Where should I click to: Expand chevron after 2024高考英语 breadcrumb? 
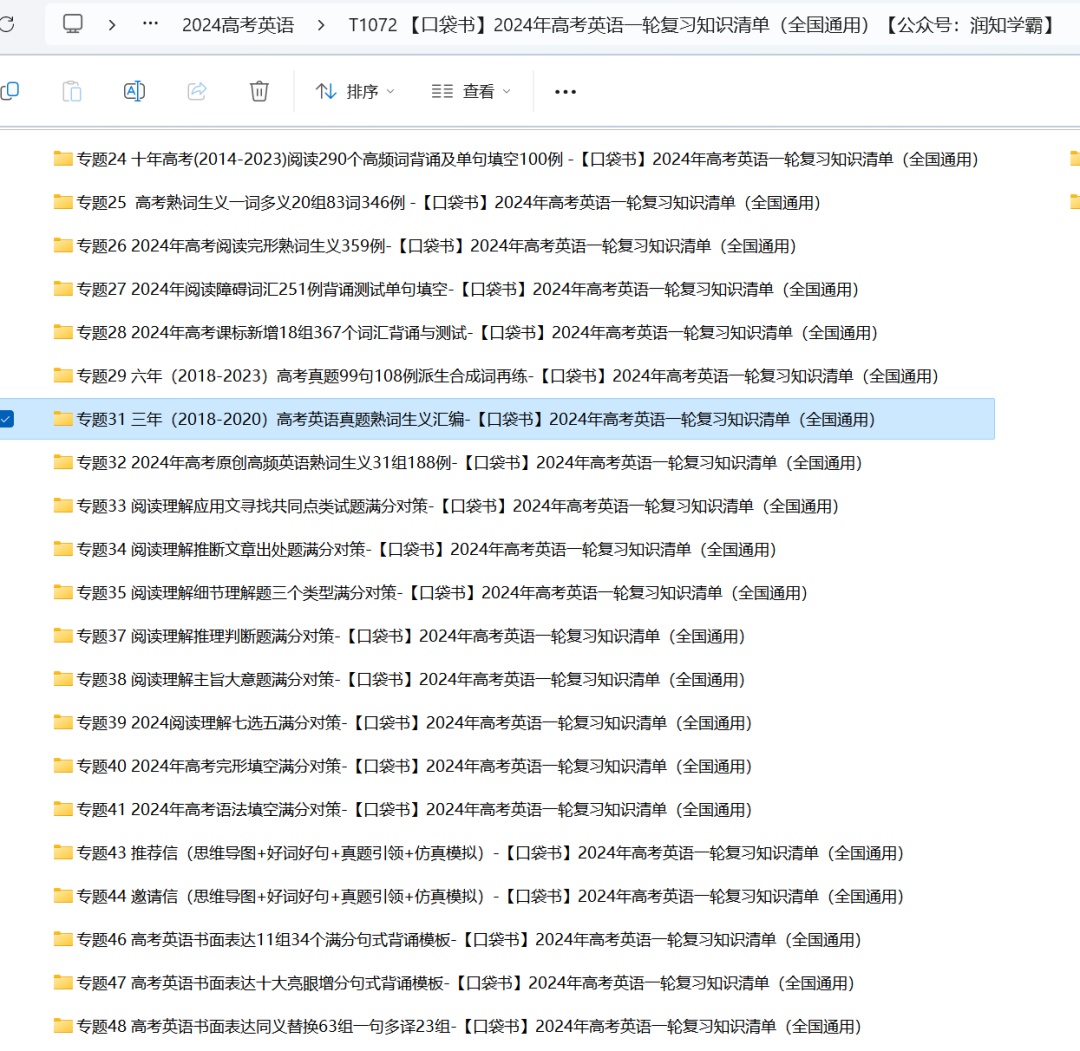tap(321, 25)
